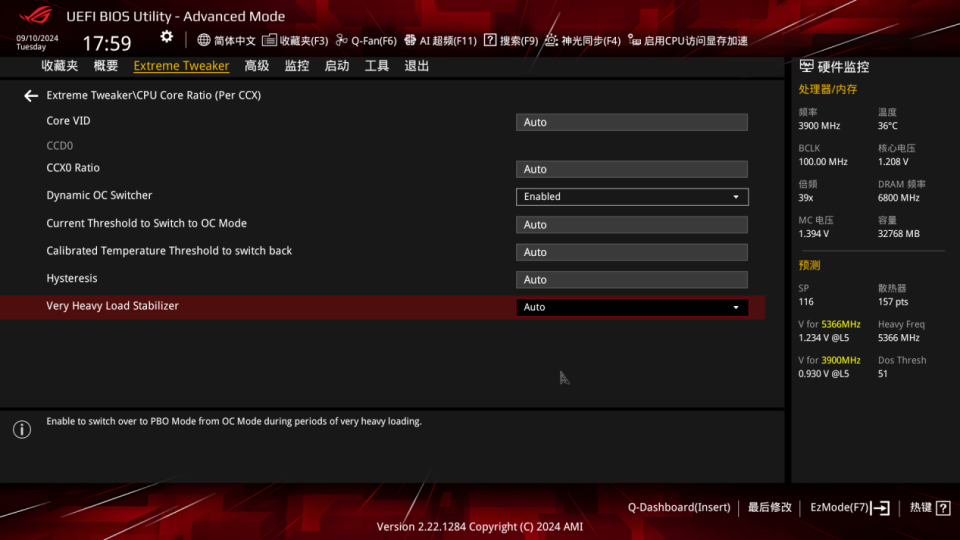The height and width of the screenshot is (540, 960).
Task: Click the EzMode arrow icon
Action: coord(880,508)
